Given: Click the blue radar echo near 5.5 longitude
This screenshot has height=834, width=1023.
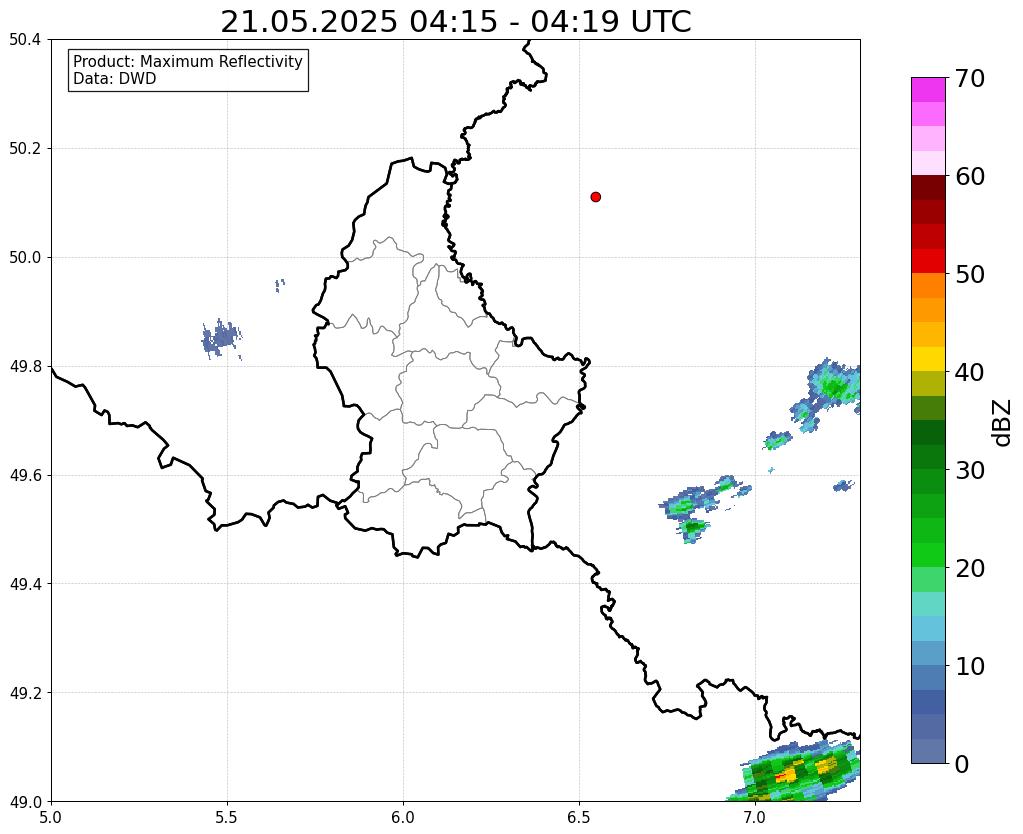Looking at the screenshot, I should point(222,339).
